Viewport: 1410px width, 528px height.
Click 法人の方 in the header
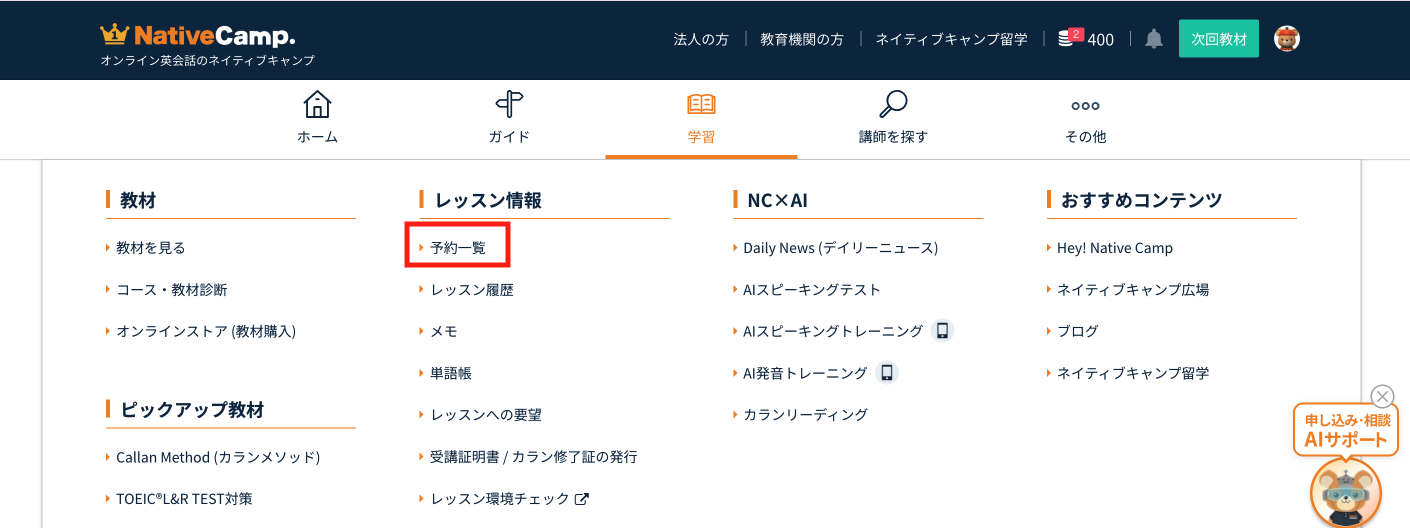tap(700, 39)
